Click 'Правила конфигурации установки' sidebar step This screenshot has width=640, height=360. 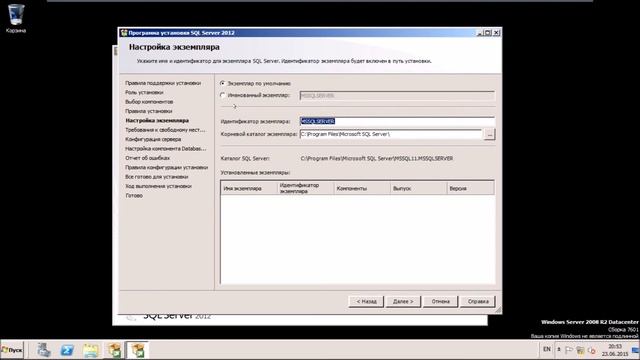167,167
